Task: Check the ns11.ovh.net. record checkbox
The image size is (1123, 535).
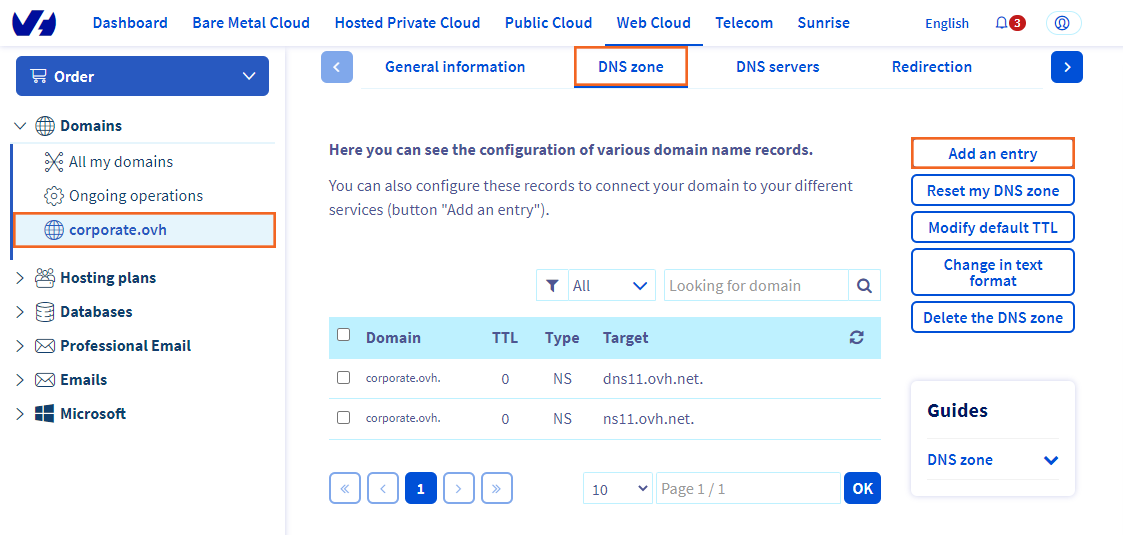Action: coord(344,418)
